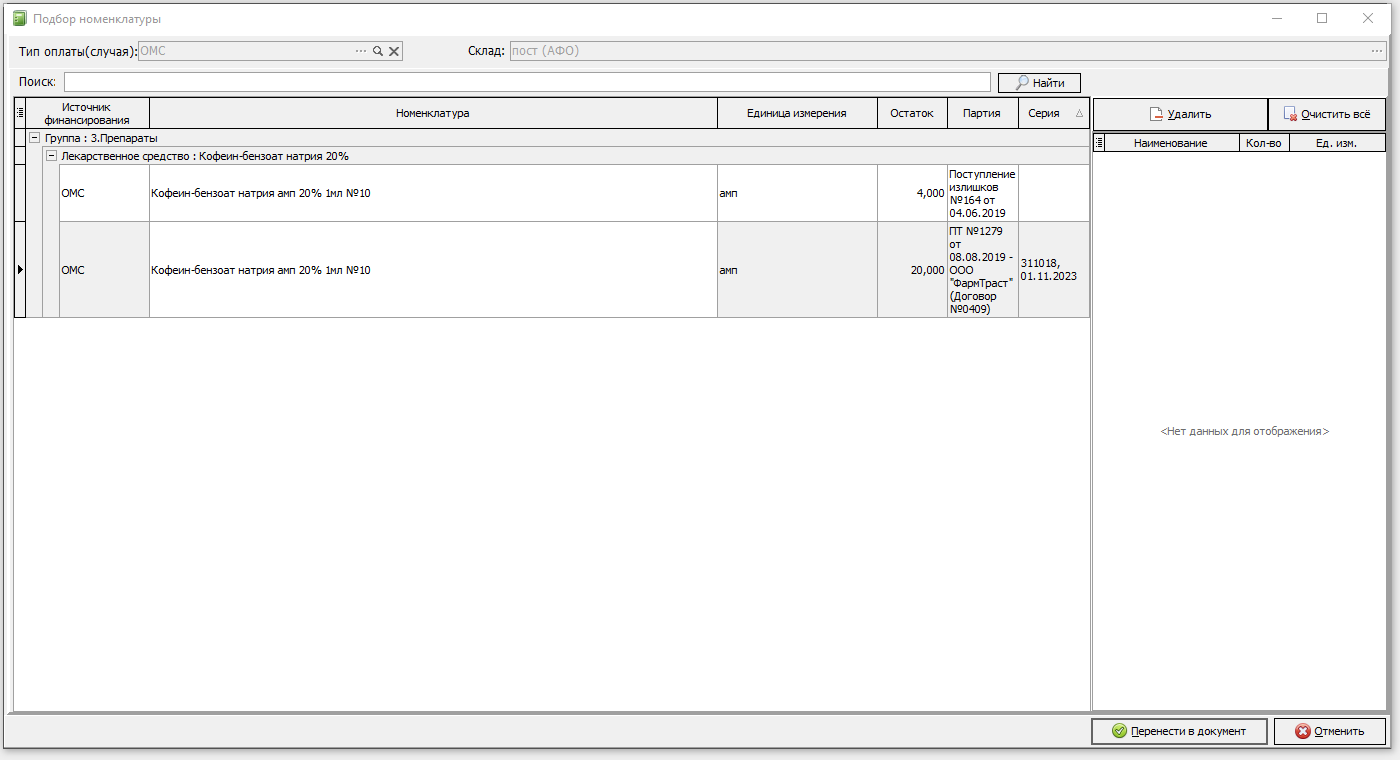1400x760 pixels.
Task: Clear the payment type field with X icon
Action: [x=394, y=51]
